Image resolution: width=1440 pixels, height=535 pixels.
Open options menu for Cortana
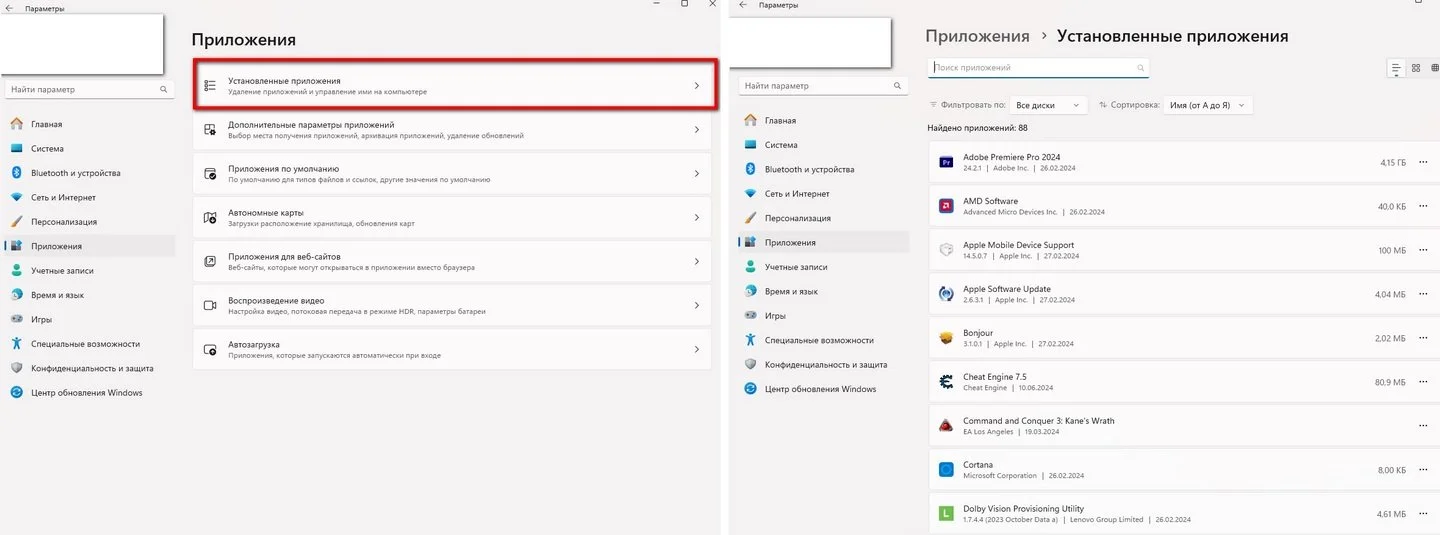(x=1423, y=470)
